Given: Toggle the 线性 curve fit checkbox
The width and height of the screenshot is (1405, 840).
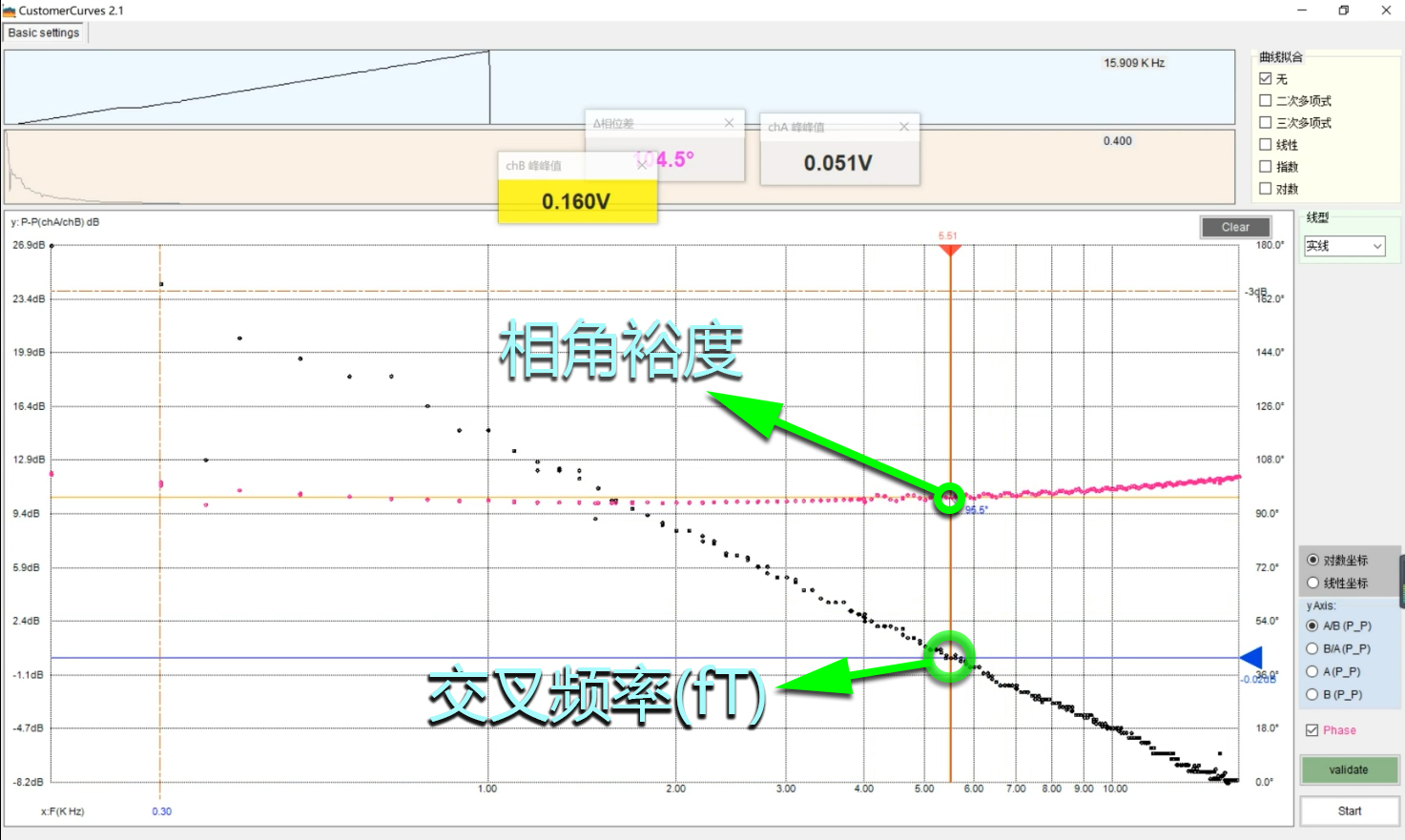Looking at the screenshot, I should (1266, 145).
